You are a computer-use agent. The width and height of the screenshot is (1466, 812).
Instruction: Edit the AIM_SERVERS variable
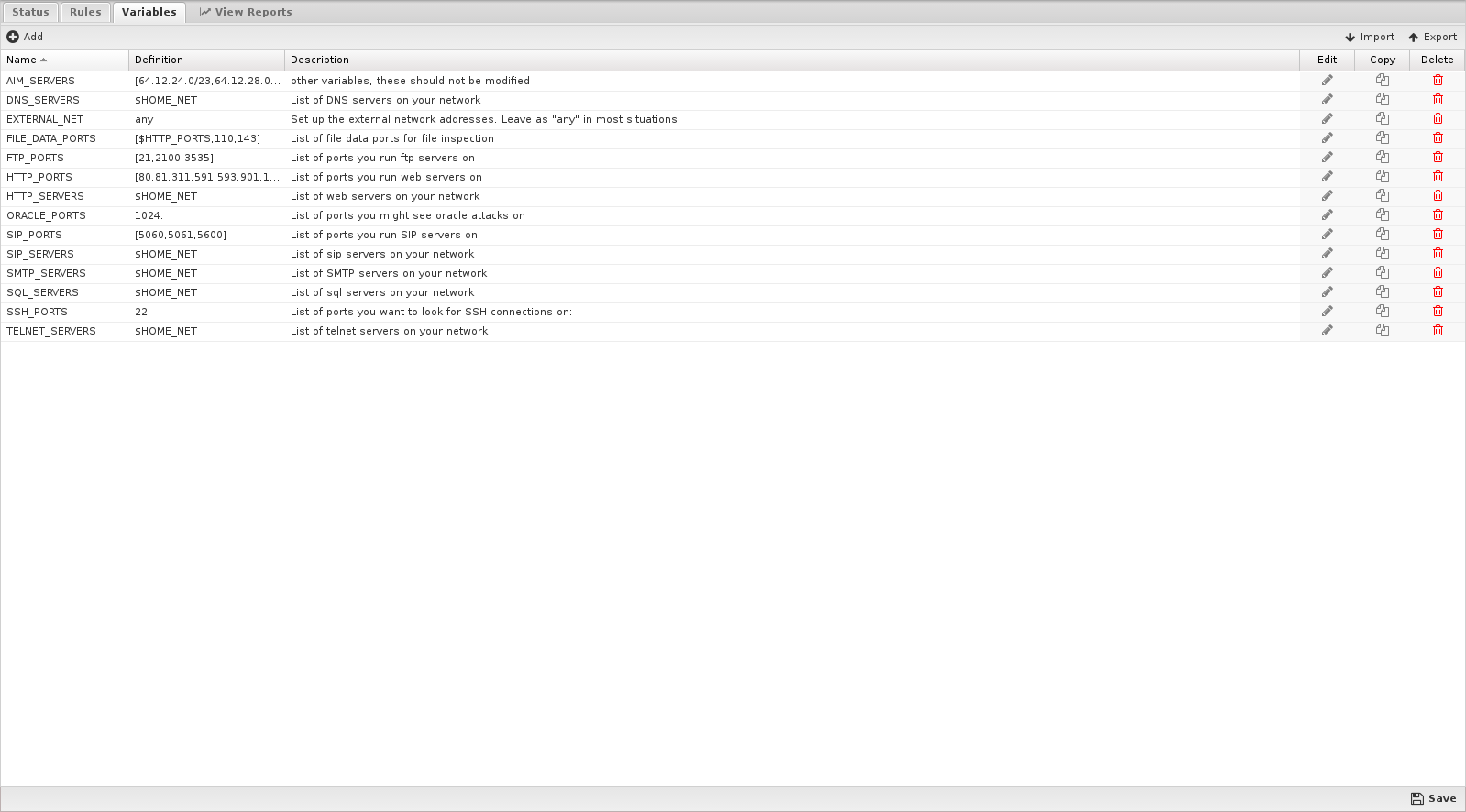(1327, 81)
